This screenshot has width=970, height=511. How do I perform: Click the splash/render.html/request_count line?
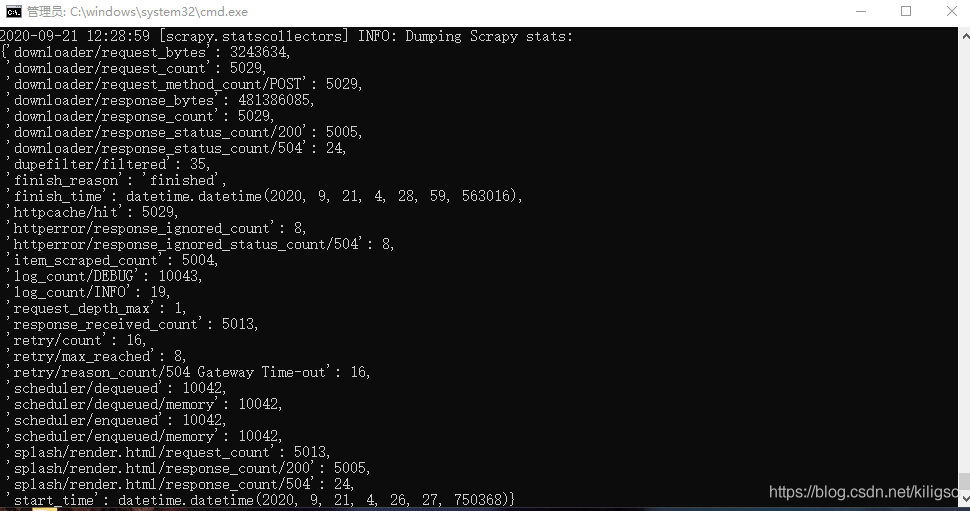coord(168,452)
